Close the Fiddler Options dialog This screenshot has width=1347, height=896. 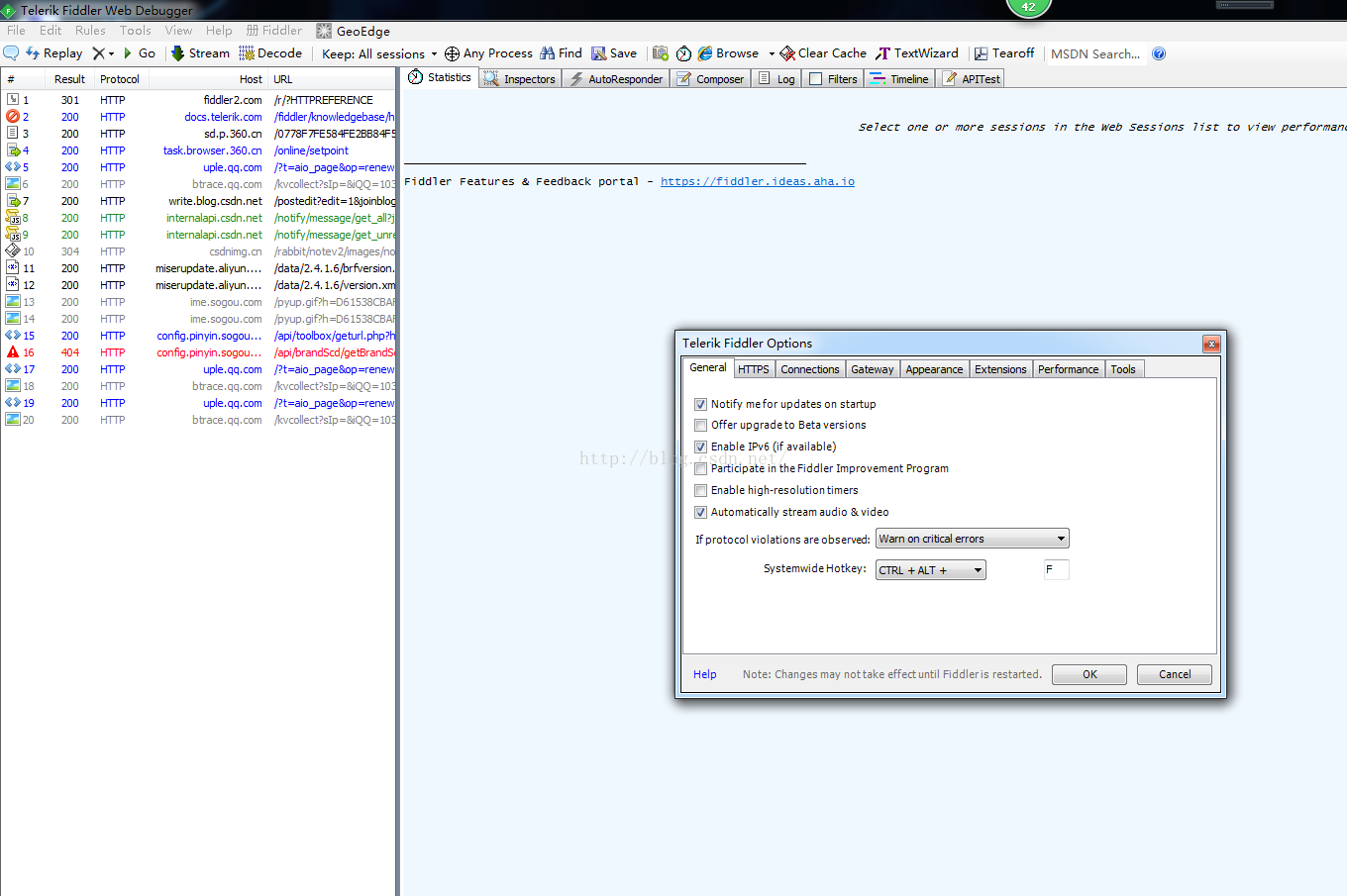(1211, 344)
